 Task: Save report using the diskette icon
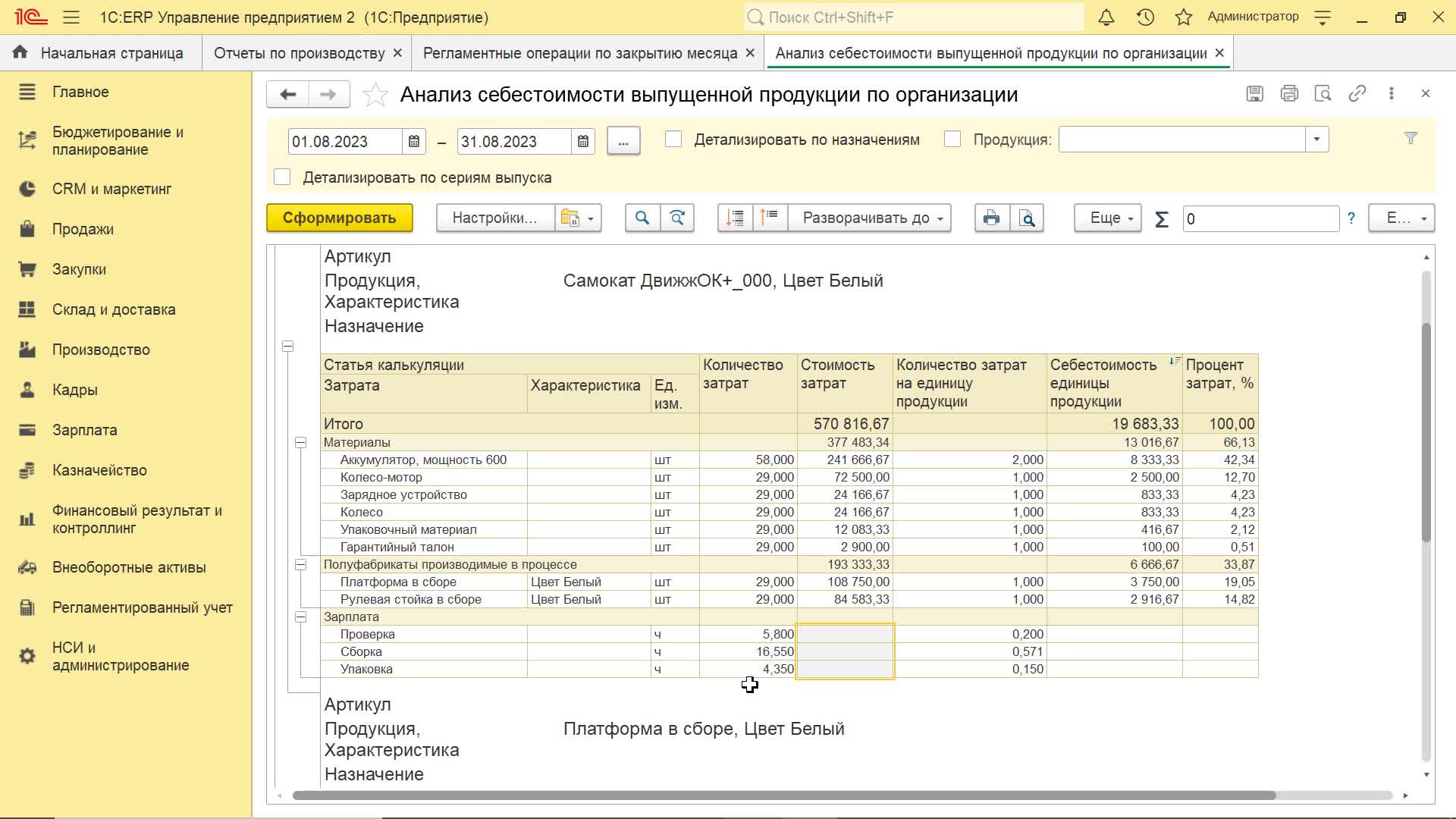1254,93
